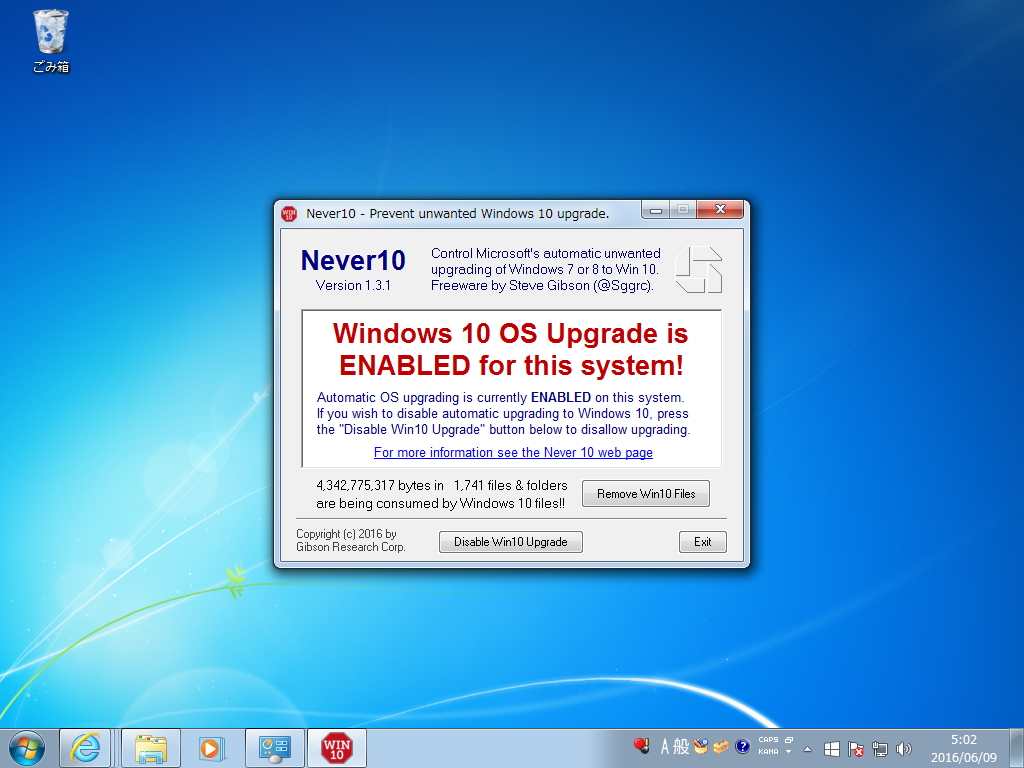Toggle the CAPS indicator on the language bar
This screenshot has height=768, width=1024.
[x=768, y=740]
